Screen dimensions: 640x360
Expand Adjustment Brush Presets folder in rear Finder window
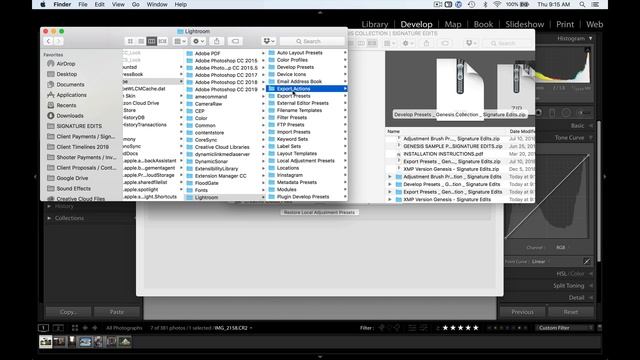pyautogui.click(x=390, y=177)
